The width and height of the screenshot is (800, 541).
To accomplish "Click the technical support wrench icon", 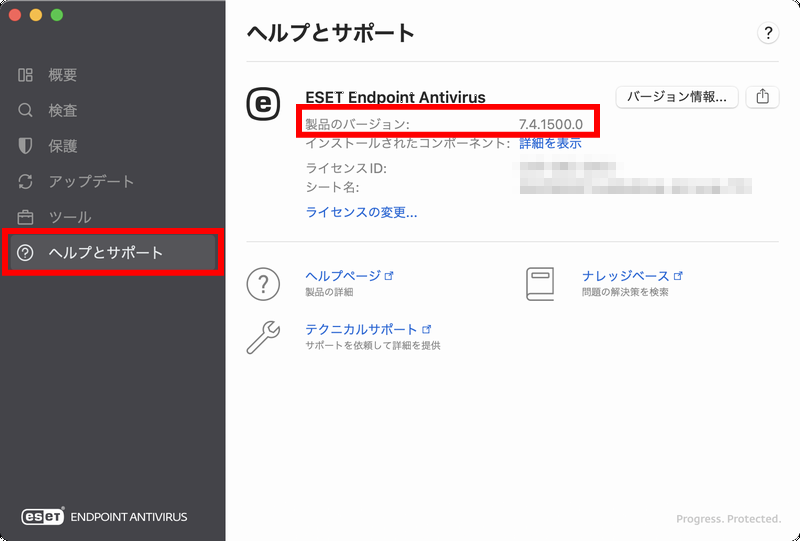I will 263,337.
